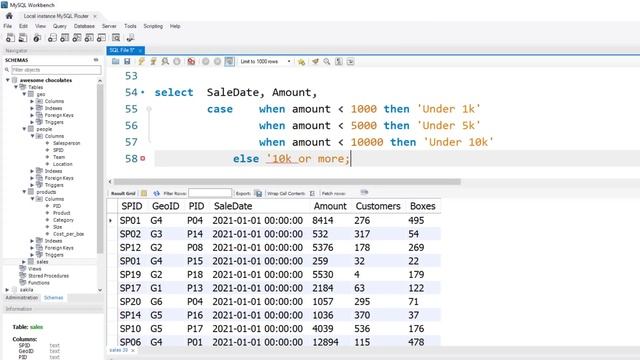The width and height of the screenshot is (640, 360).
Task: Rollback the current transaction
Action: point(218,62)
